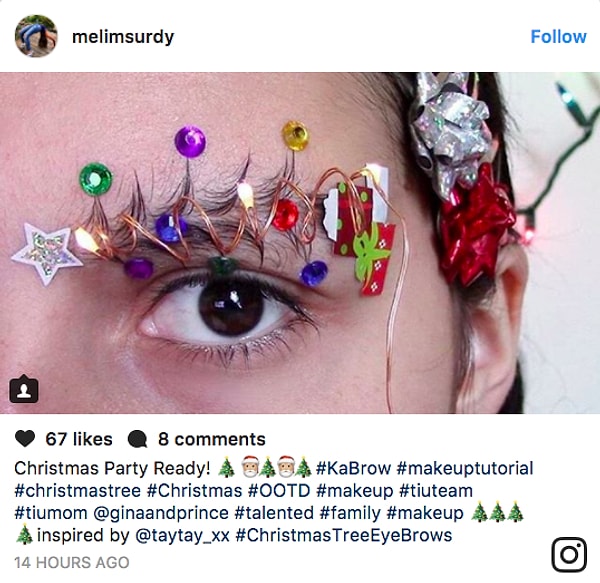Viewport: 600px width, 583px height.
Task: Open the Christmas eyebrow post photo
Action: coord(300,240)
